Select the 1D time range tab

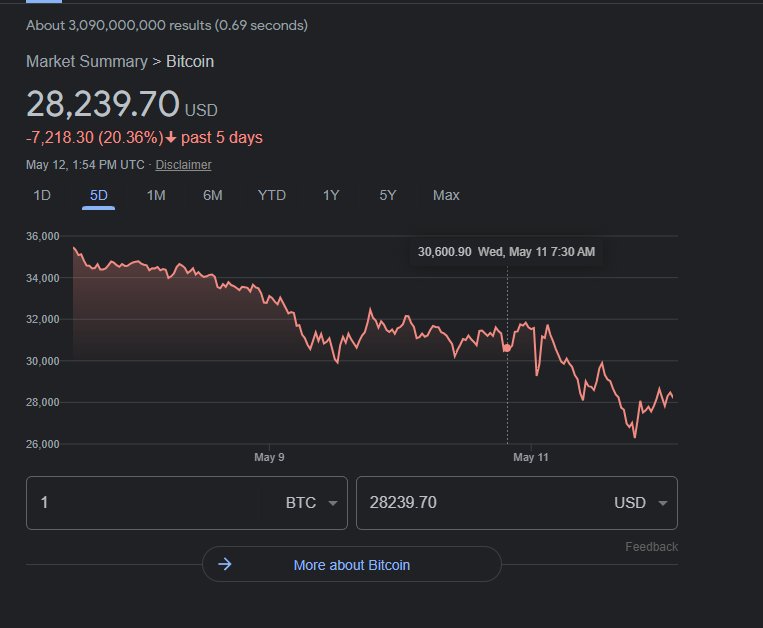pos(42,196)
